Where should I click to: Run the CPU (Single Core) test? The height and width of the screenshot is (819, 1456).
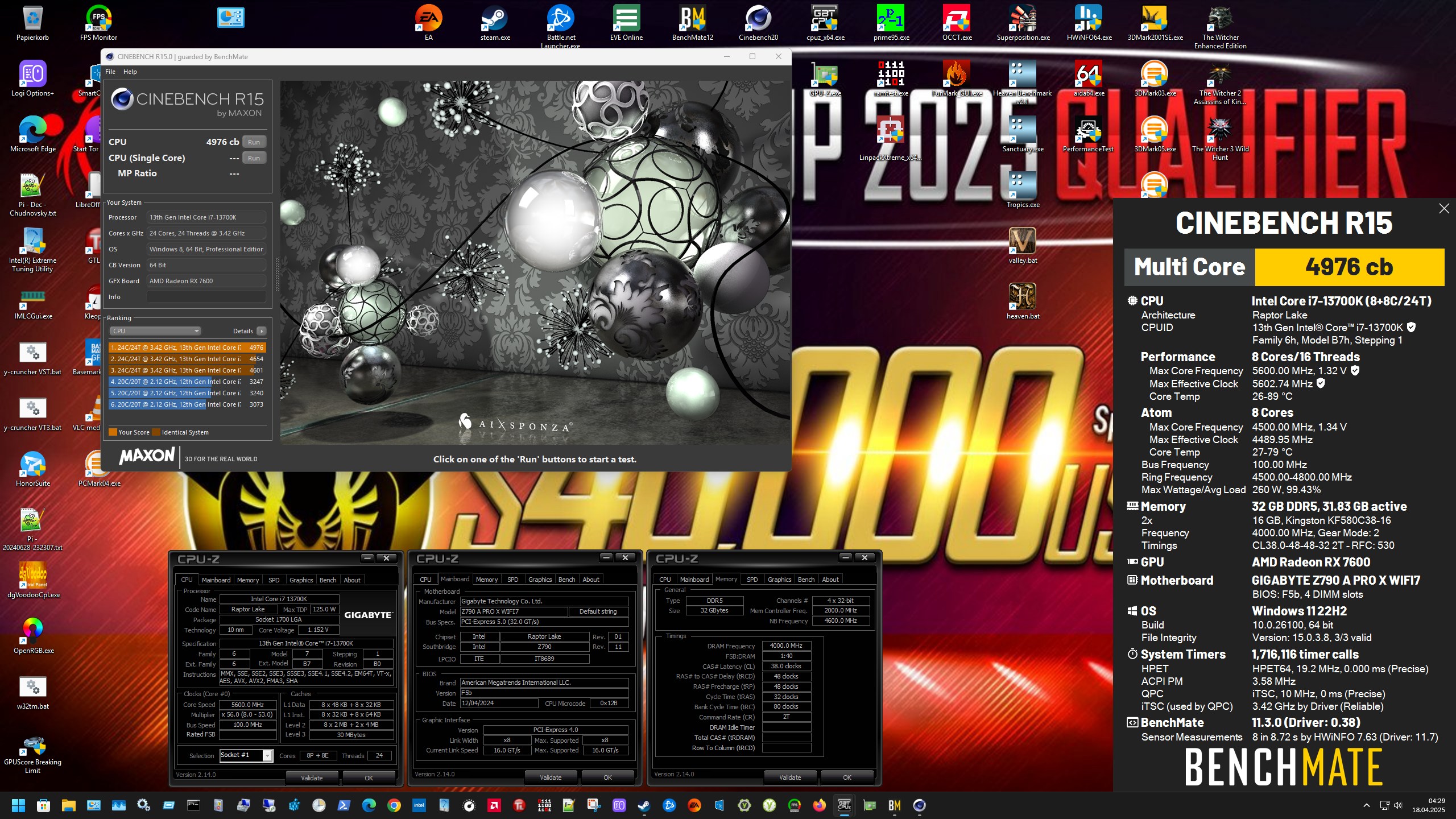pyautogui.click(x=254, y=158)
